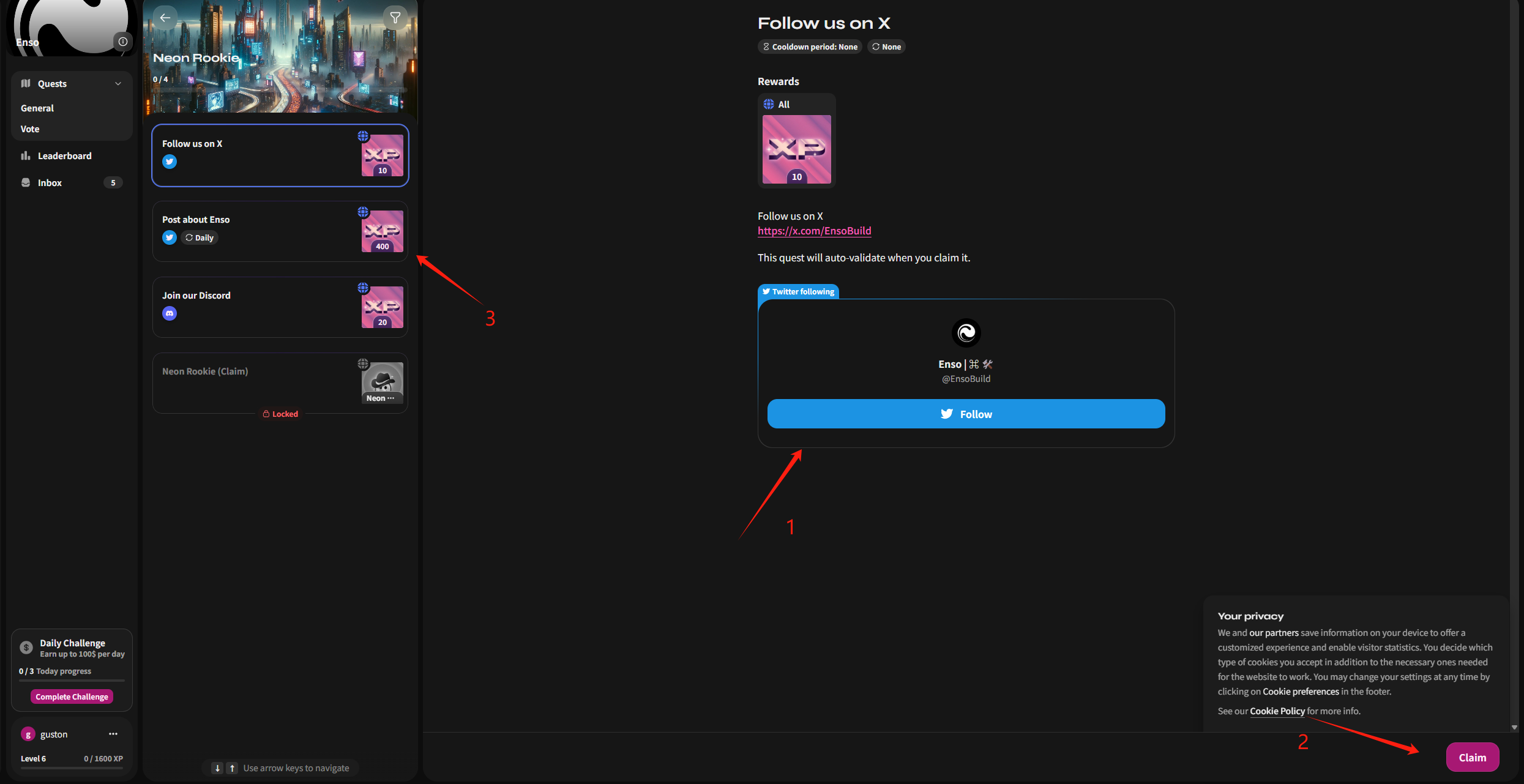Click the recurrence None badge
This screenshot has height=784, width=1524.
tap(886, 47)
